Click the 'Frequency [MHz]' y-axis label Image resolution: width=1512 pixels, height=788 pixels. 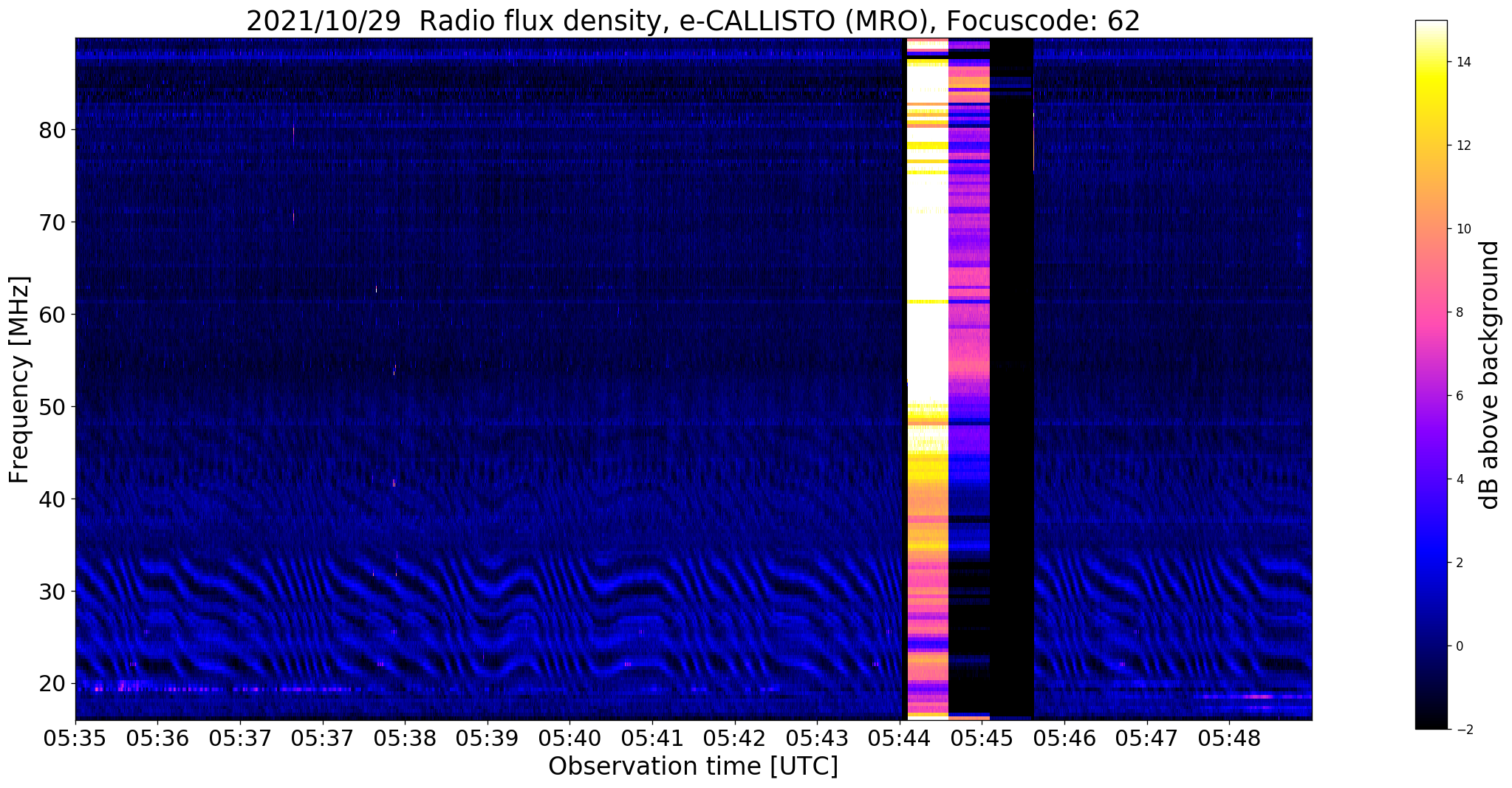point(19,380)
